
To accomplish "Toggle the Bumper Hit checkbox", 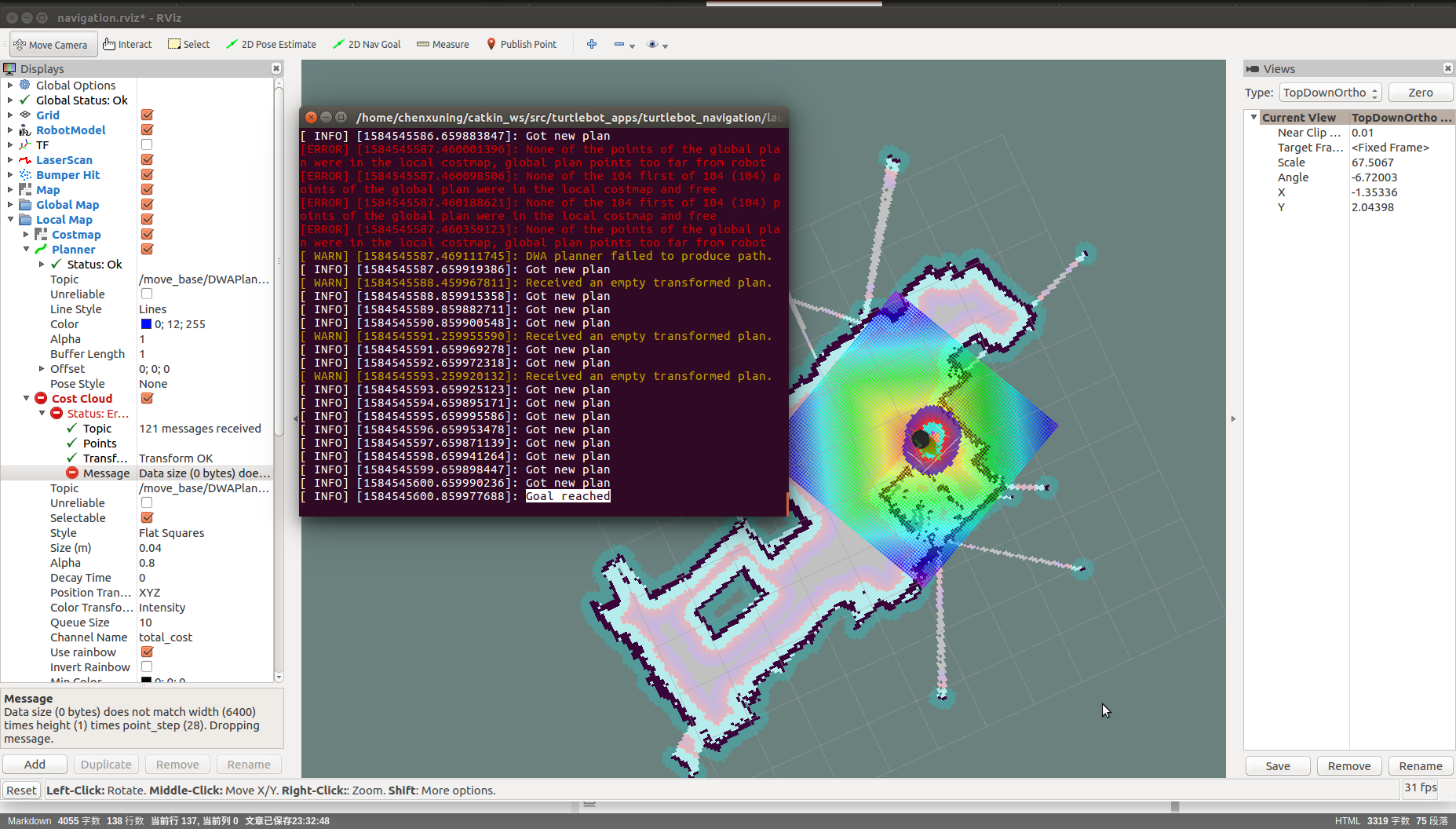I will coord(147,174).
